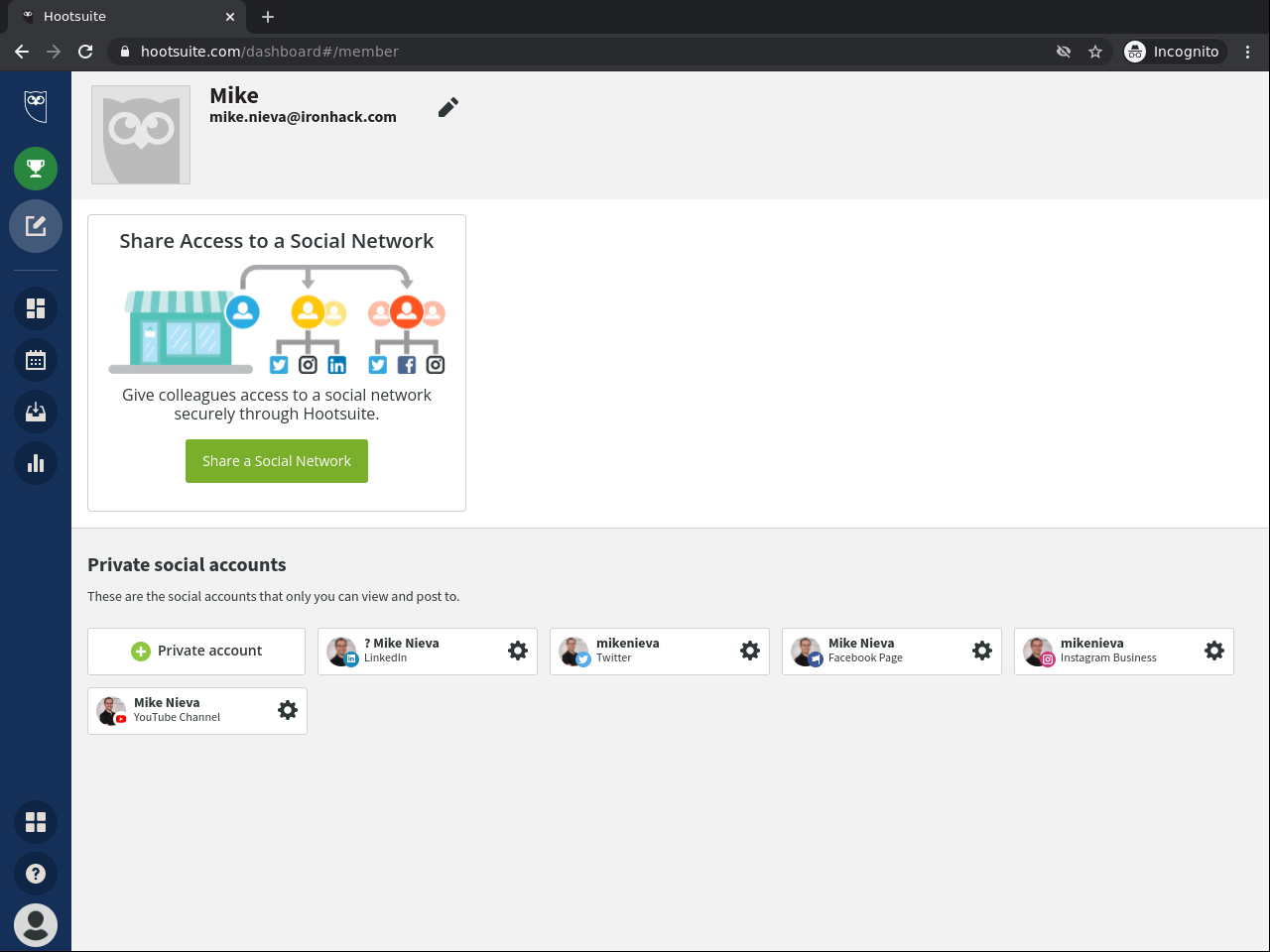This screenshot has height=952, width=1270.
Task: Bookmark this page with the star icon
Action: coord(1095,52)
